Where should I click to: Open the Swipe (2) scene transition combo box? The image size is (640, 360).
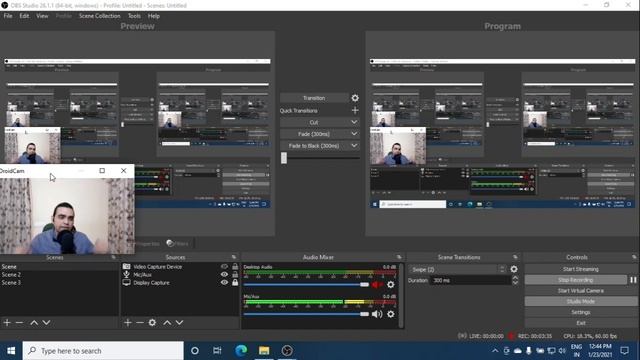(457, 269)
